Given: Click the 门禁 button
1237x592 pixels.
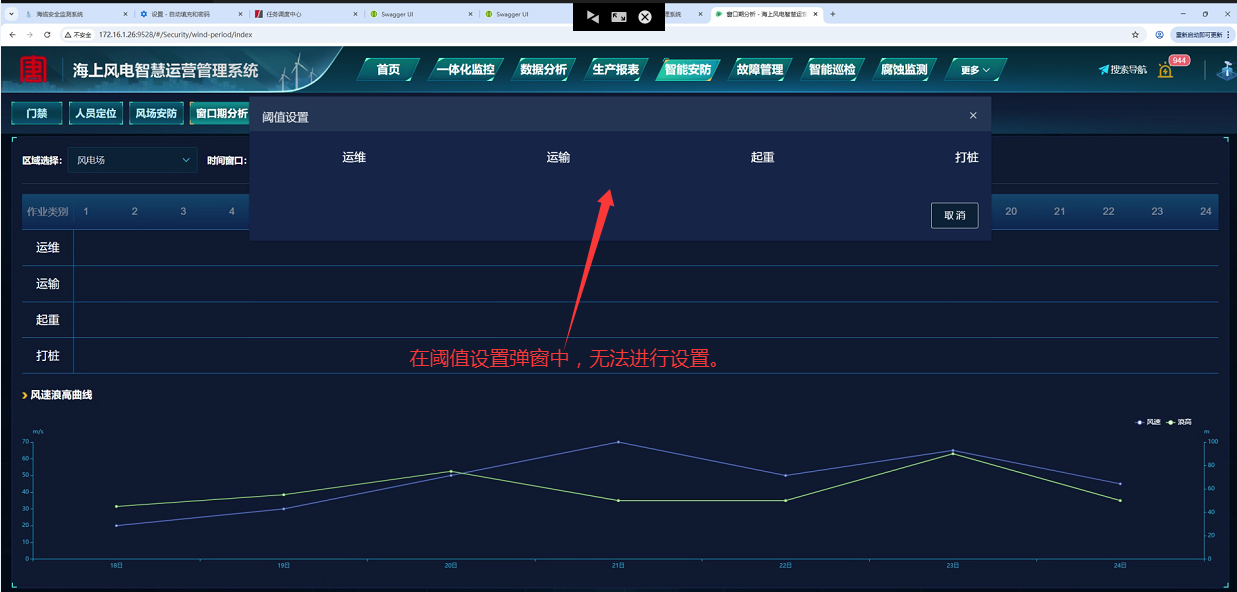Looking at the screenshot, I should click(36, 114).
